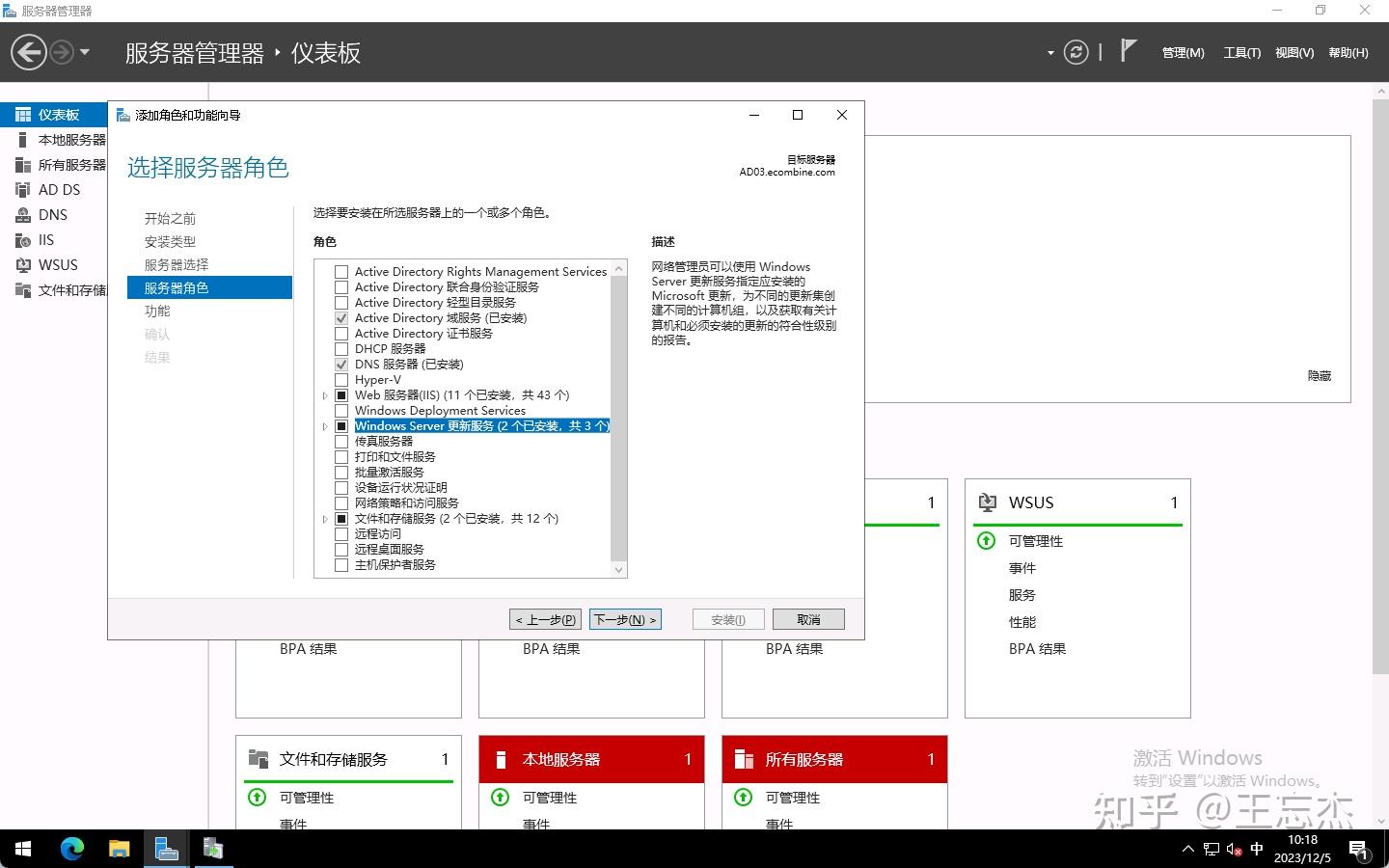
Task: Click main dashboard vertical scrollbar thumb
Action: click(1380, 386)
